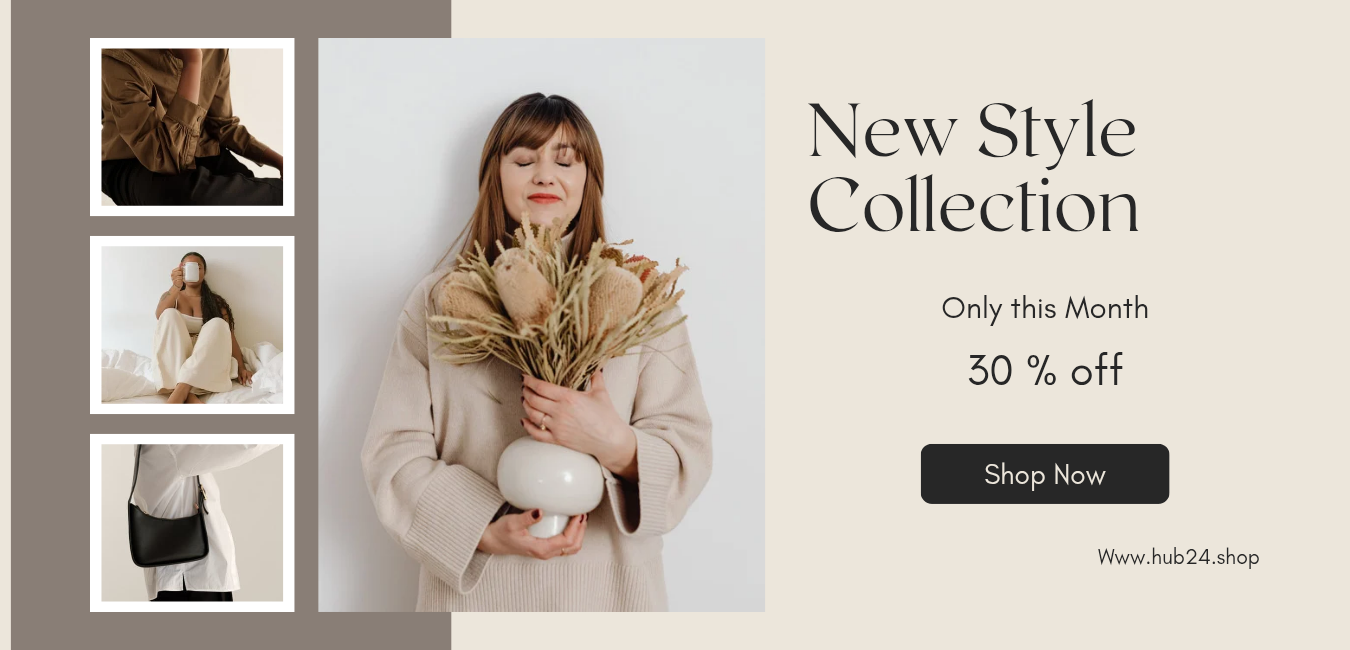Image resolution: width=1350 pixels, height=650 pixels.
Task: Click the white round vase in the photo
Action: coord(550,480)
